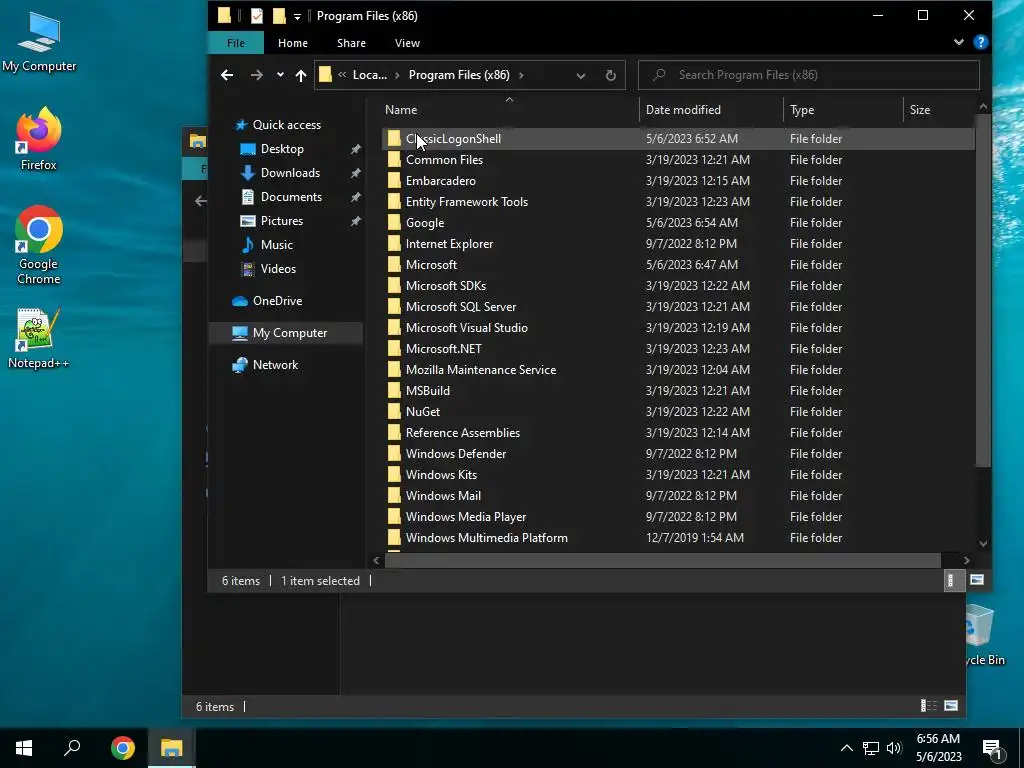Click the vertical scrollbar thumb
The image size is (1024, 768).
(983, 290)
